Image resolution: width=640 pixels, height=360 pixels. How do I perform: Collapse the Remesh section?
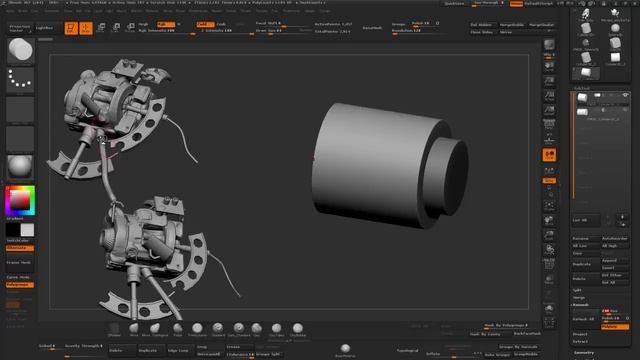click(x=580, y=305)
